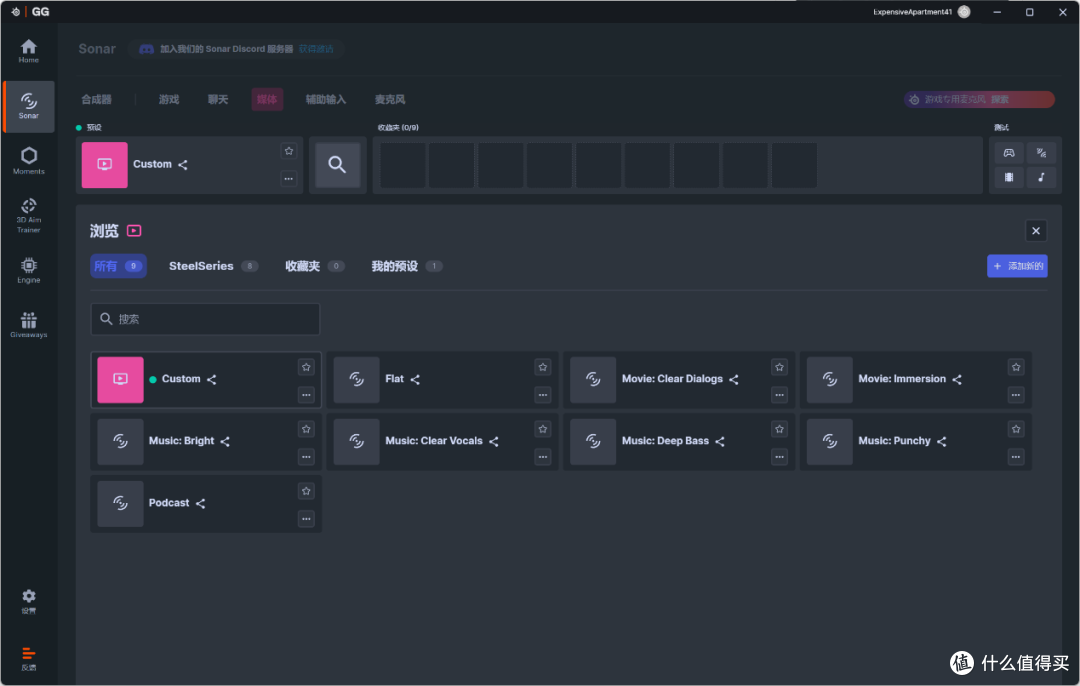Open Giveaways in the sidebar
This screenshot has width=1080, height=686.
28,324
